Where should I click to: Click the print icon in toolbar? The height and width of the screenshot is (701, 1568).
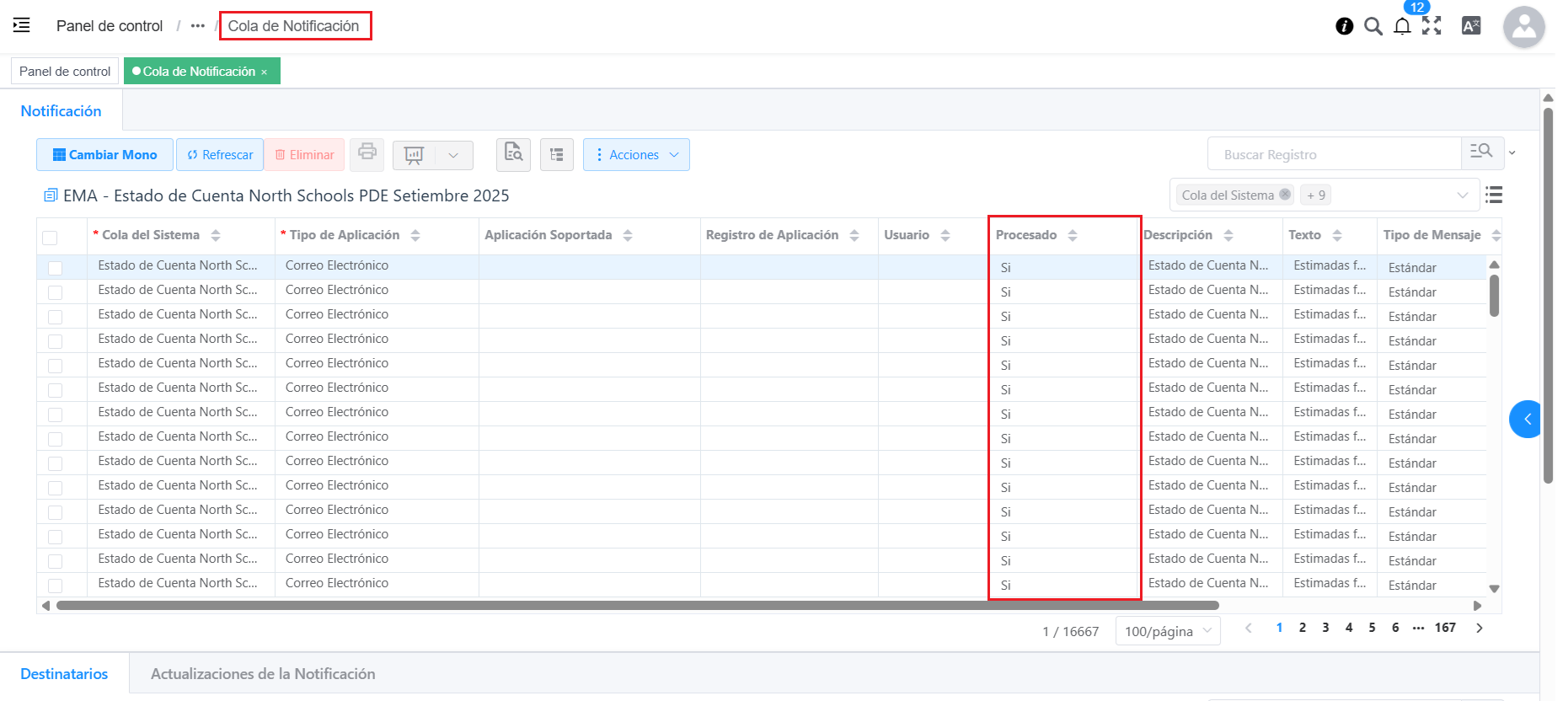tap(367, 154)
